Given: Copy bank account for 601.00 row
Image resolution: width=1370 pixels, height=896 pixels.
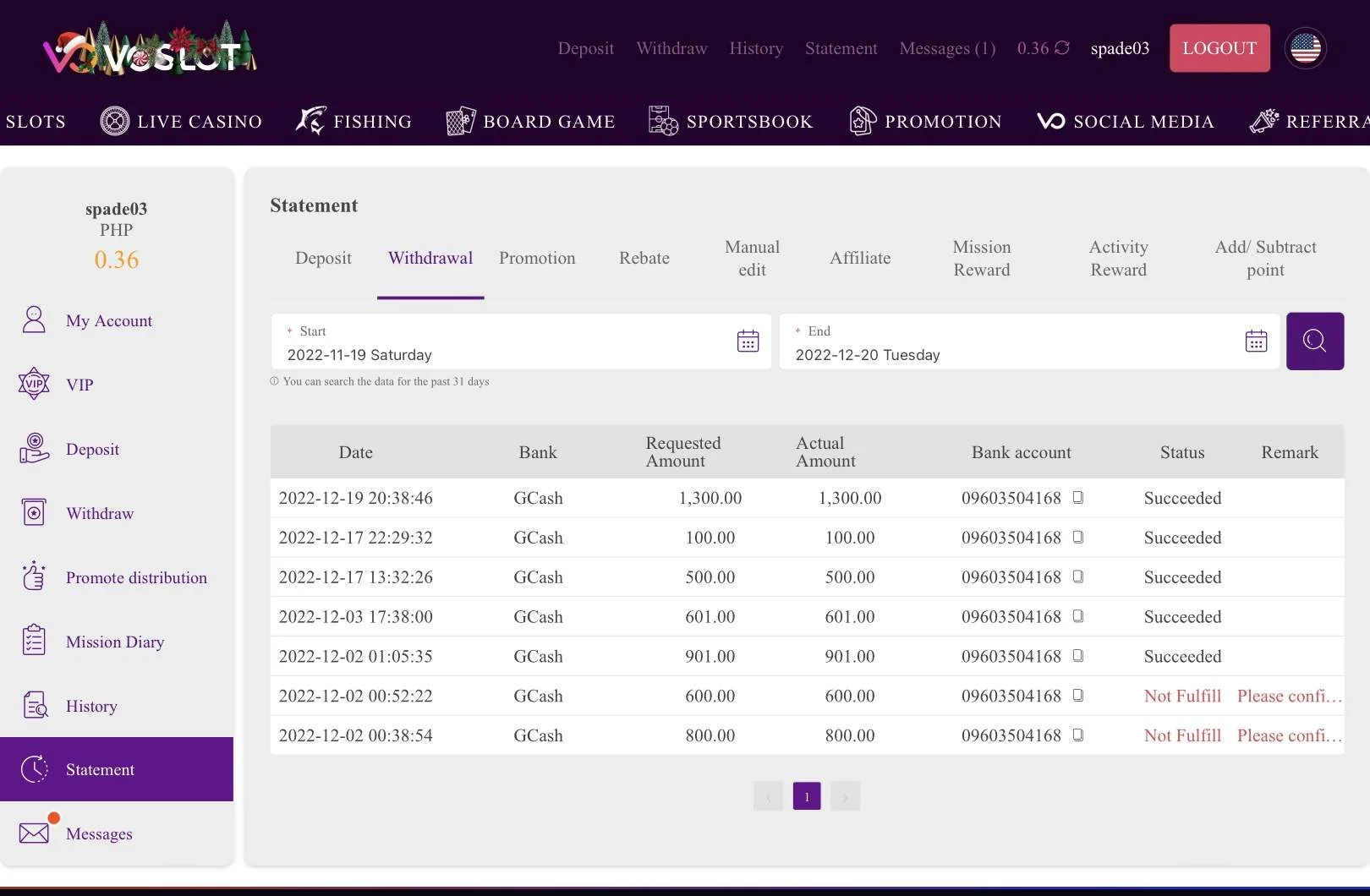Looking at the screenshot, I should pyautogui.click(x=1078, y=616).
